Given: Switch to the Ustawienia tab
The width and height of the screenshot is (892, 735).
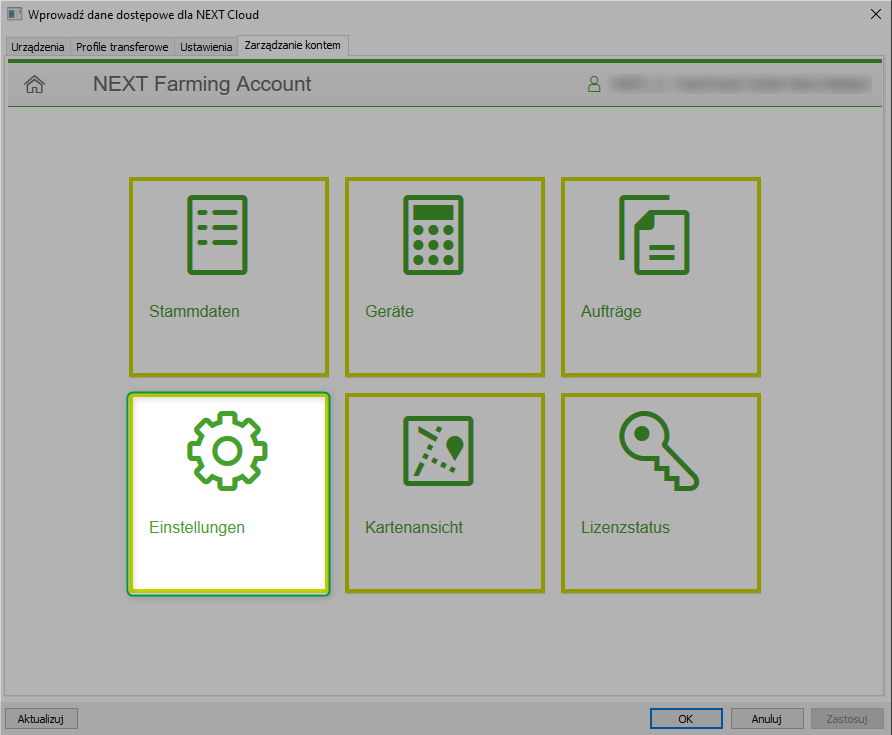Looking at the screenshot, I should (206, 47).
